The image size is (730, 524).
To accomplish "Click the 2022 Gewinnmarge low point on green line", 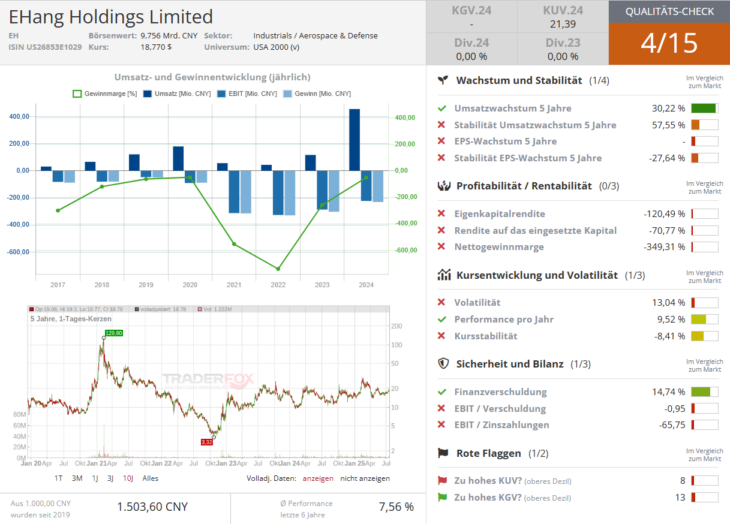I will click(278, 269).
